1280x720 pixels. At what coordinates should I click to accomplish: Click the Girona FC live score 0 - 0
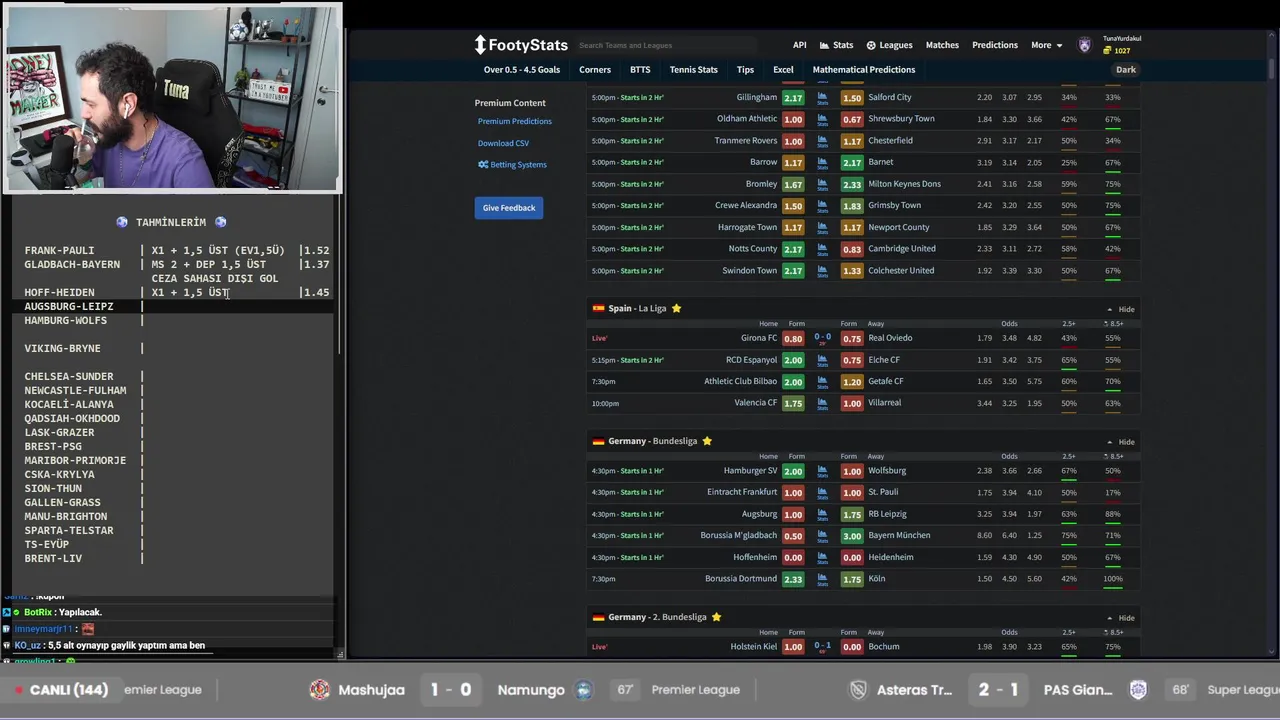click(822, 338)
